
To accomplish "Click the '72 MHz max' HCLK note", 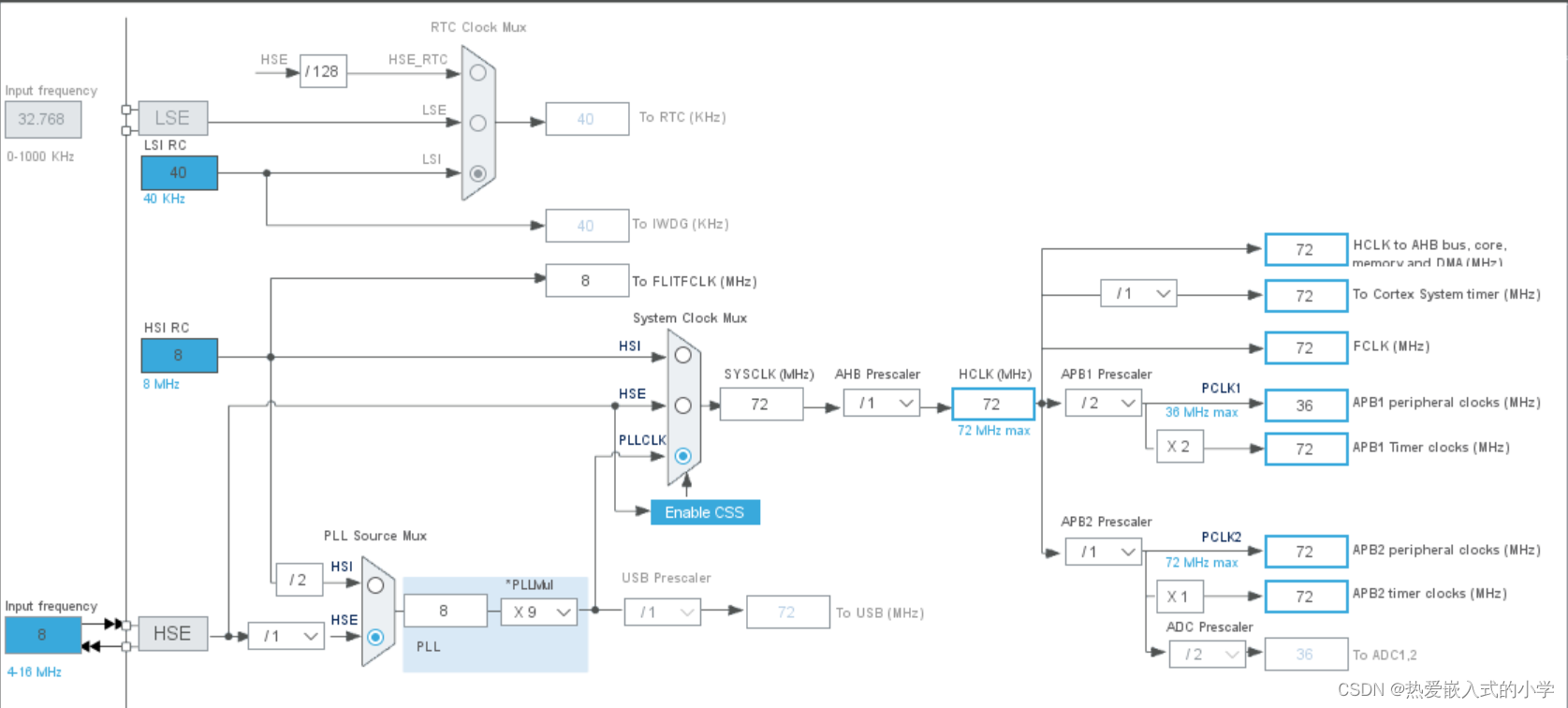I will tap(993, 431).
